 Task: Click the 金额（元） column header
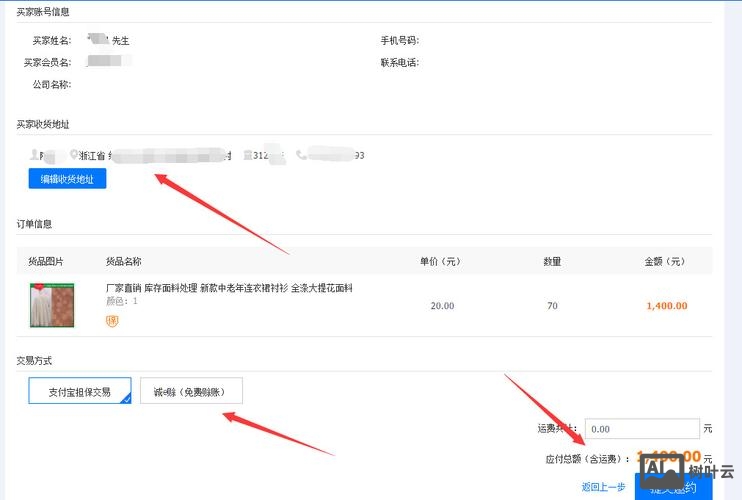click(664, 262)
